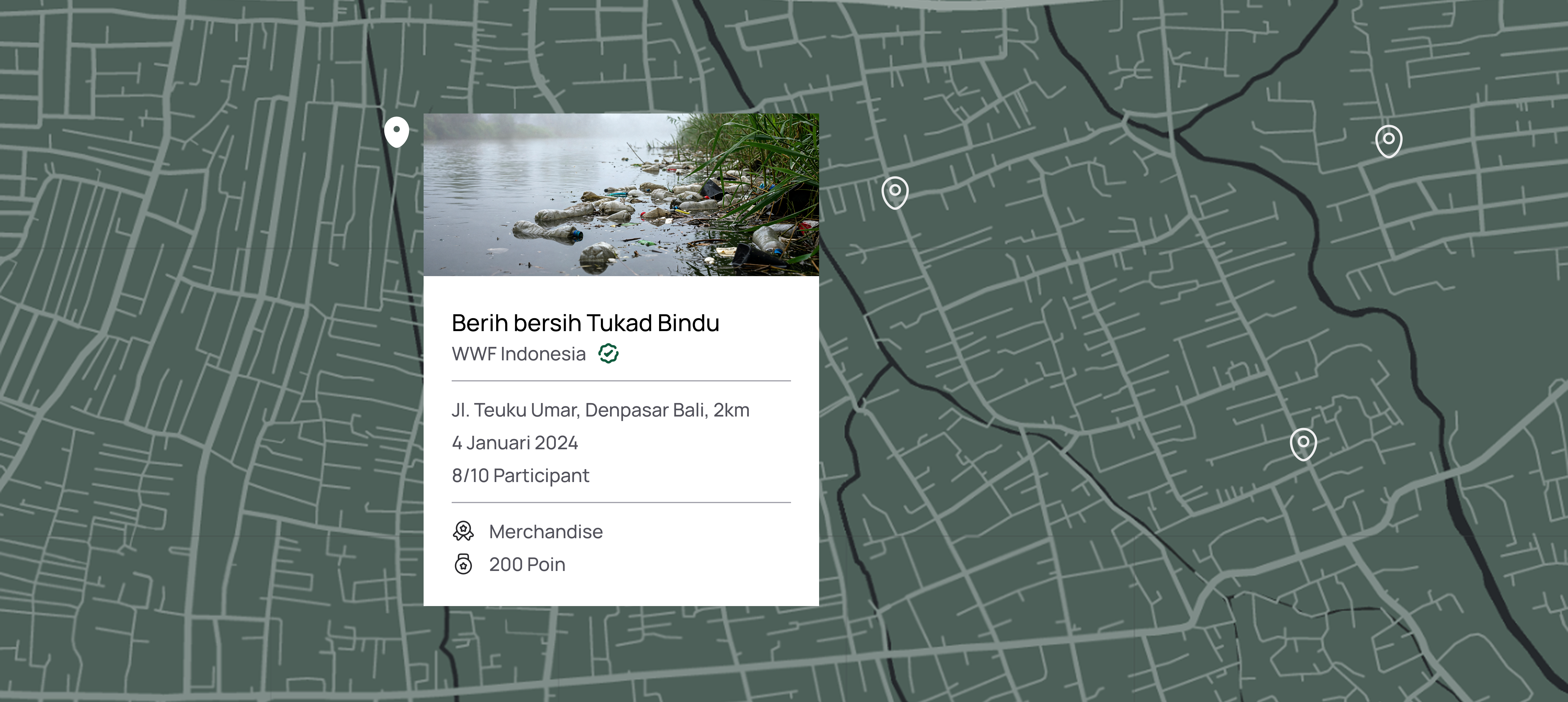Screen dimensions: 1568x702
Task: Select the 200 Poin reward label
Action: point(527,565)
